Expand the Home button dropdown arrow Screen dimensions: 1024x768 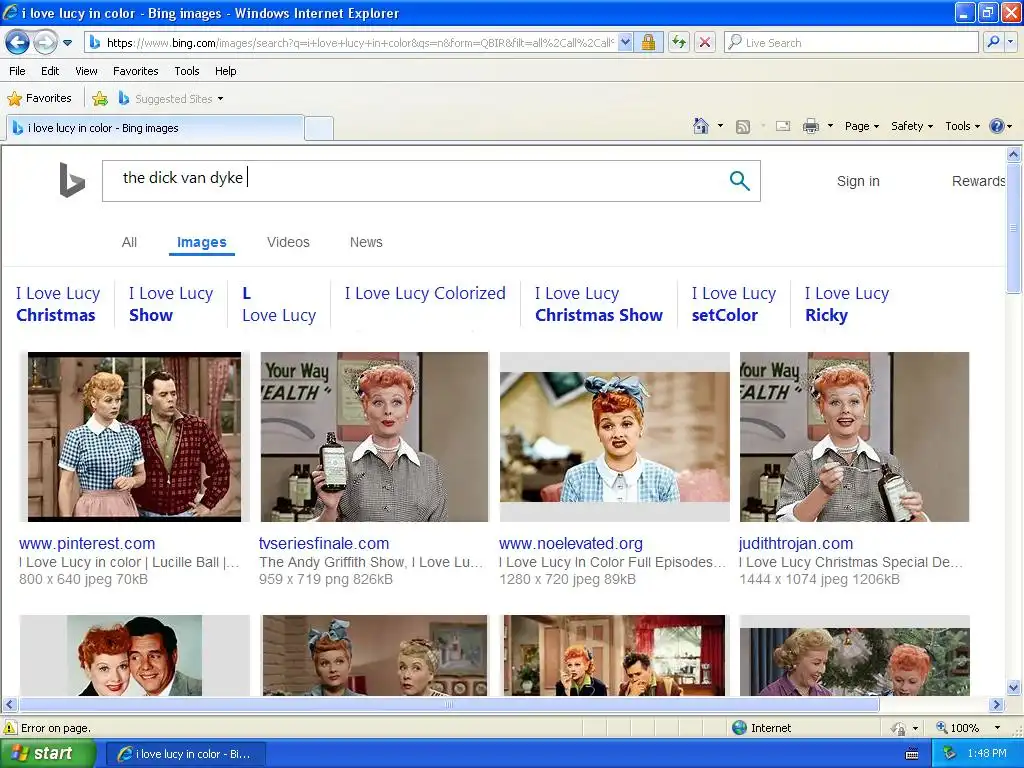coord(720,126)
